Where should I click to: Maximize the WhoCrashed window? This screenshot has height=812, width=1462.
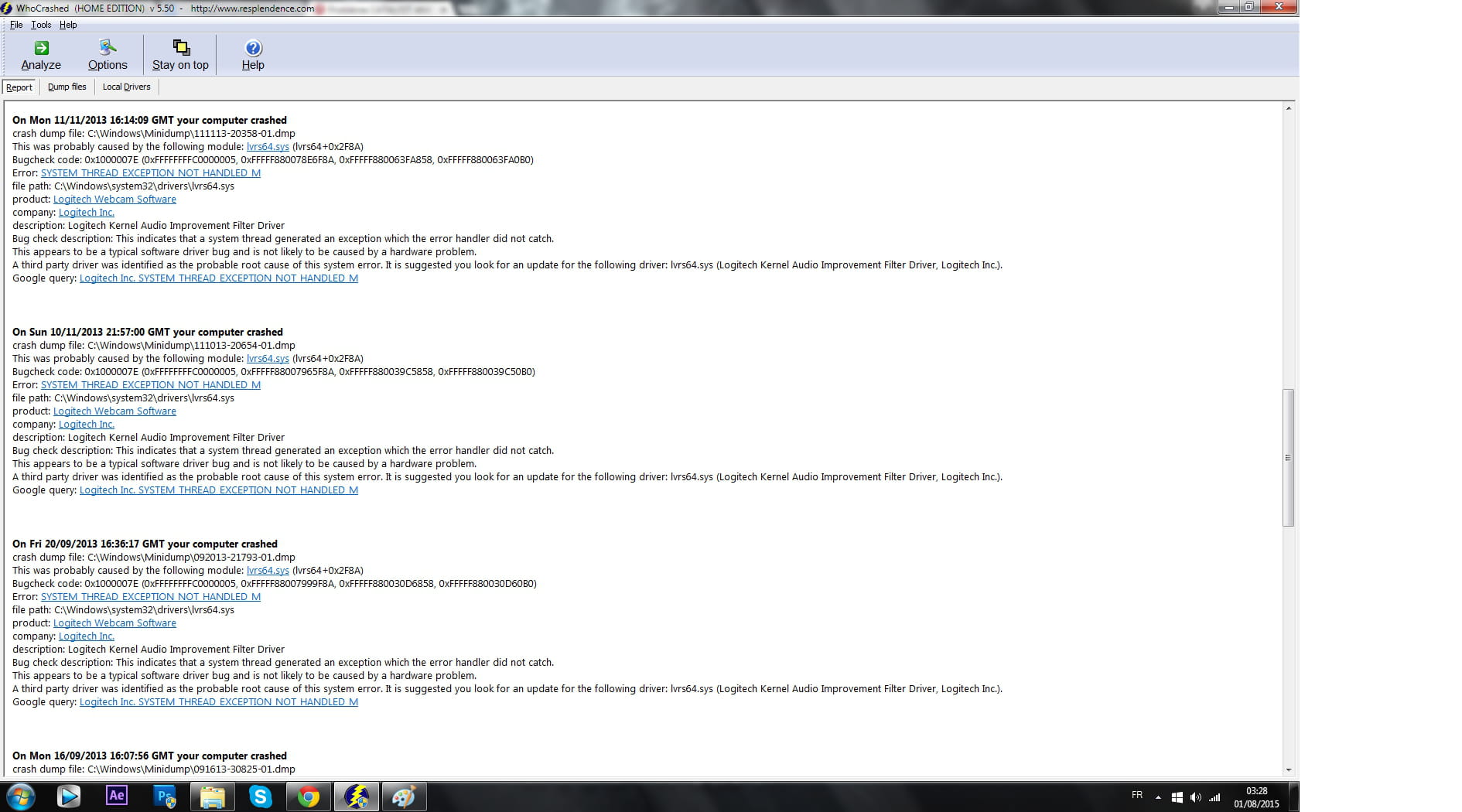tap(1249, 7)
